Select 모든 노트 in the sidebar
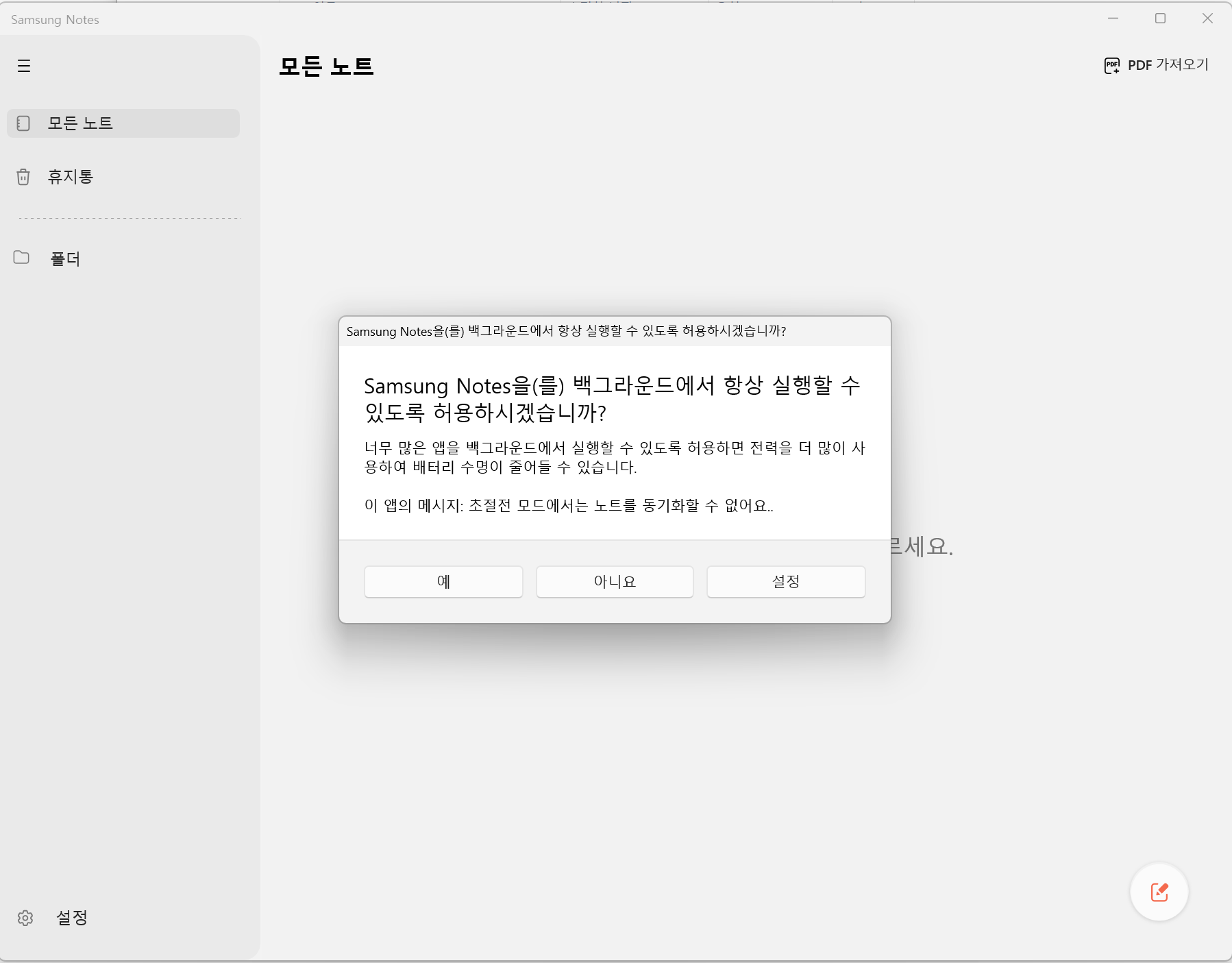The image size is (1232, 963). coord(123,123)
